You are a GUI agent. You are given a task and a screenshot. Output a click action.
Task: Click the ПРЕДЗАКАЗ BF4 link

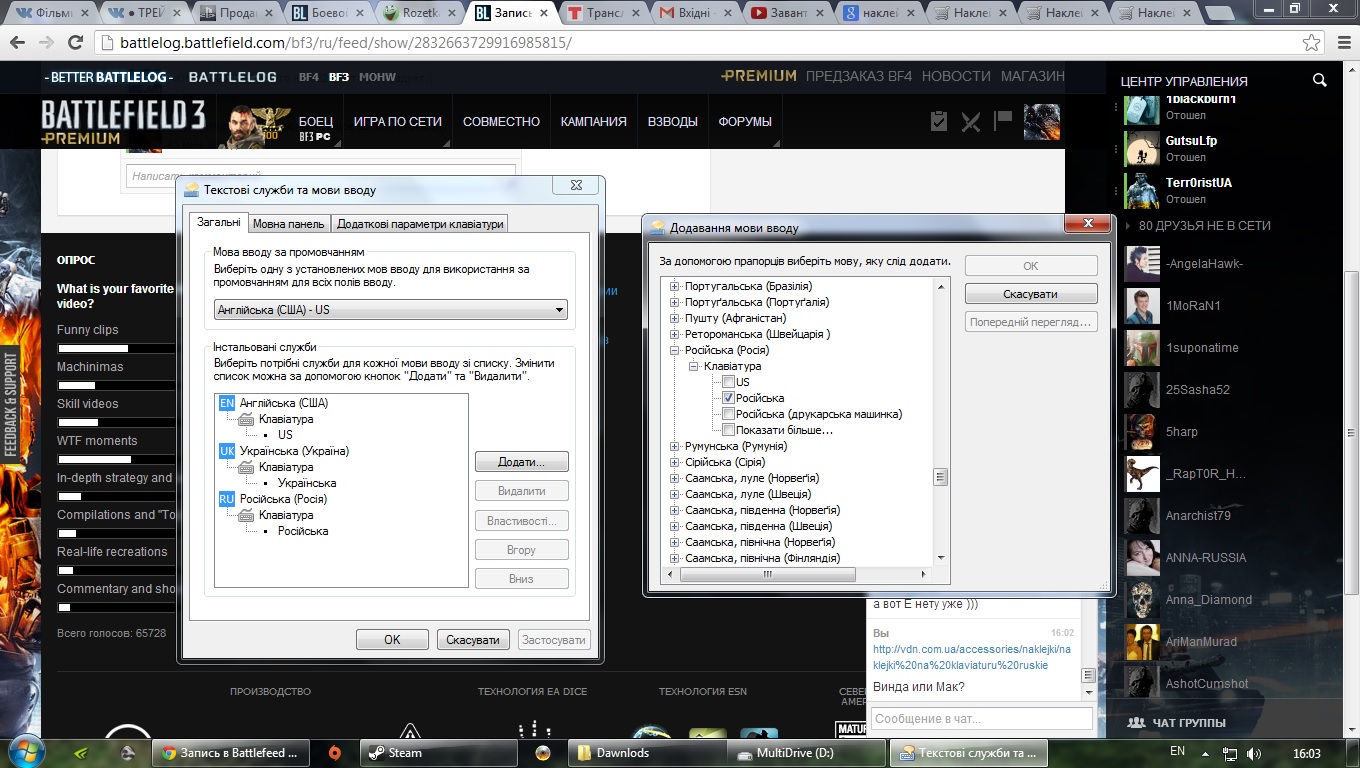tap(859, 76)
